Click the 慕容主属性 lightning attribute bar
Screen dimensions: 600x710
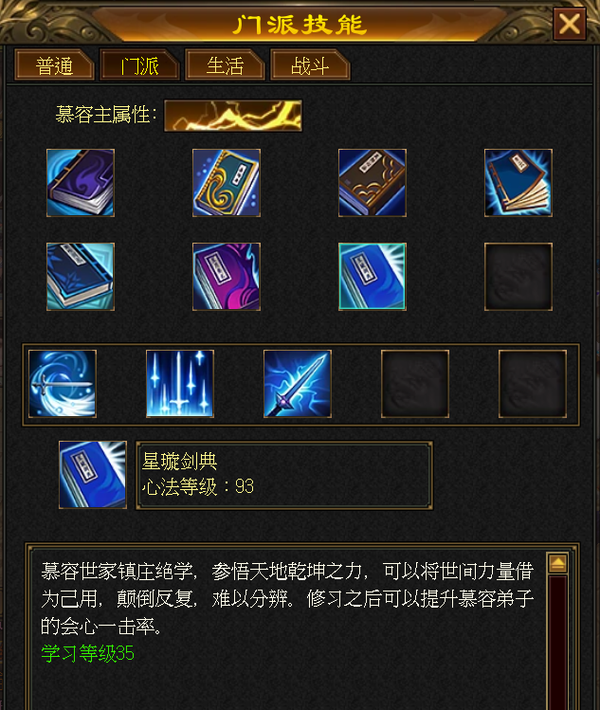(x=233, y=116)
